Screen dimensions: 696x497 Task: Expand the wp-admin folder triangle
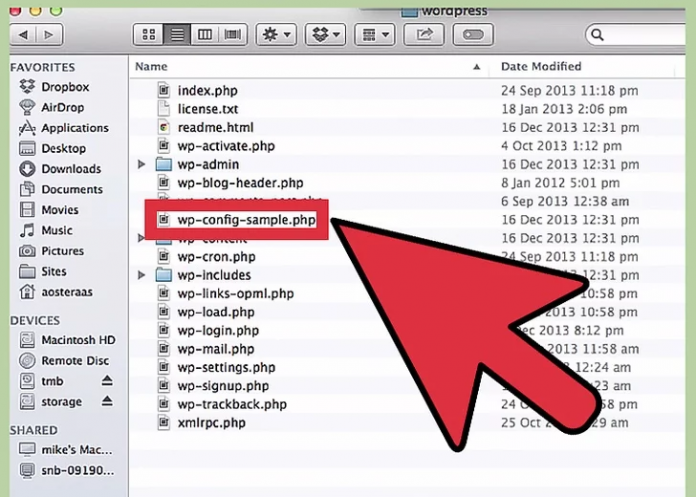coord(142,164)
